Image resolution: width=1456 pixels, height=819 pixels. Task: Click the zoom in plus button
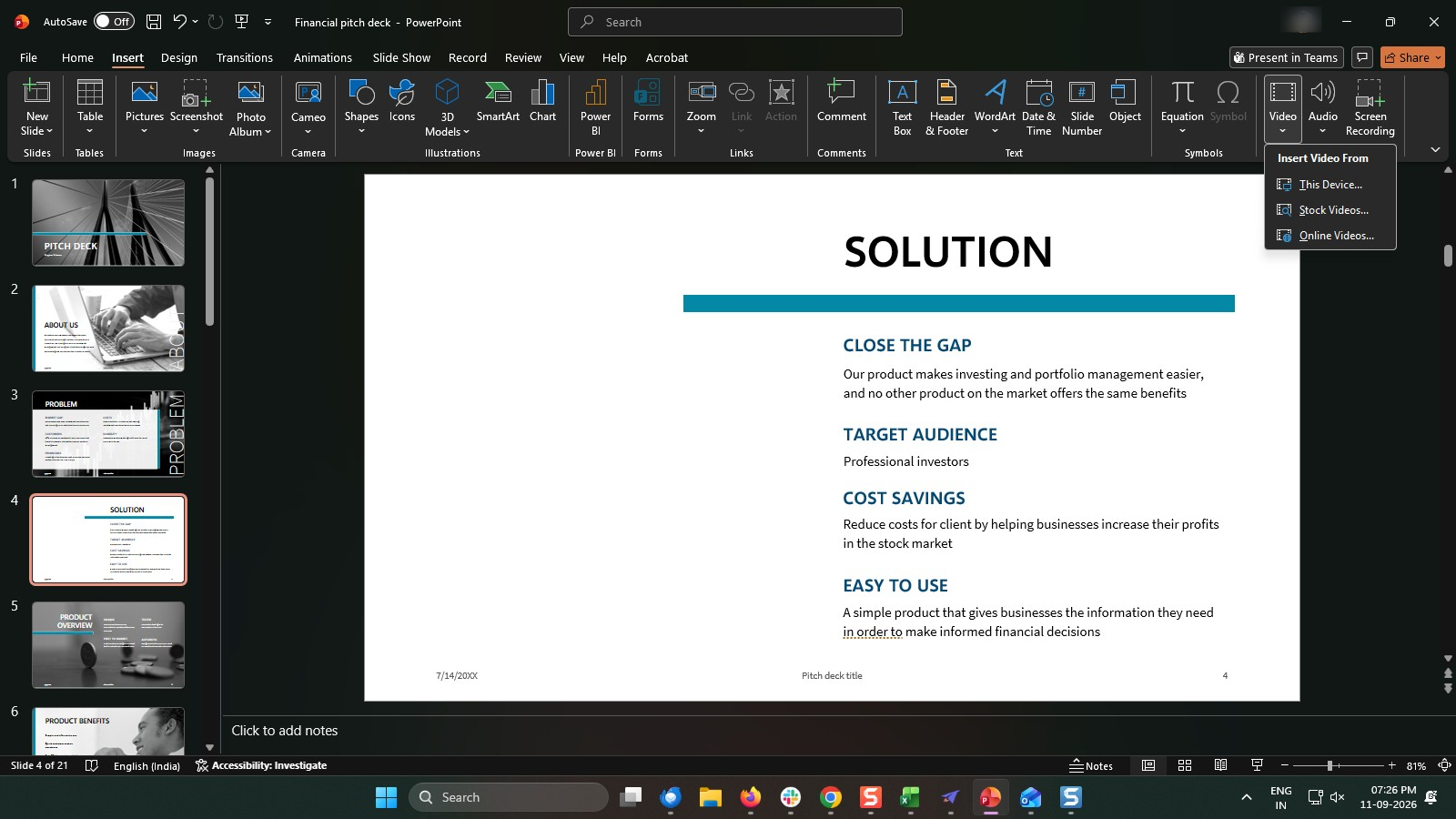pos(1391,765)
